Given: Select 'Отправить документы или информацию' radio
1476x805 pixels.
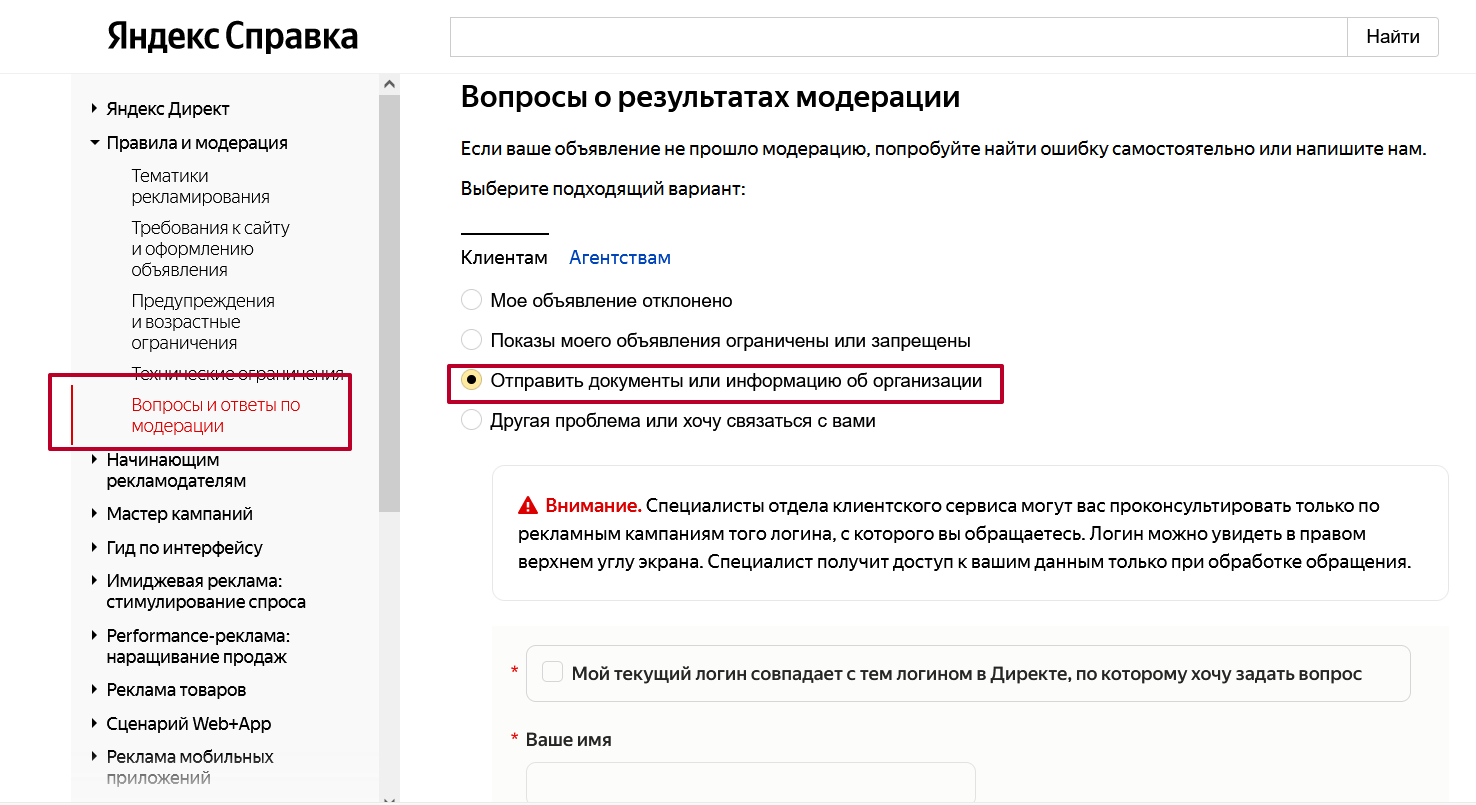Looking at the screenshot, I should 471,381.
